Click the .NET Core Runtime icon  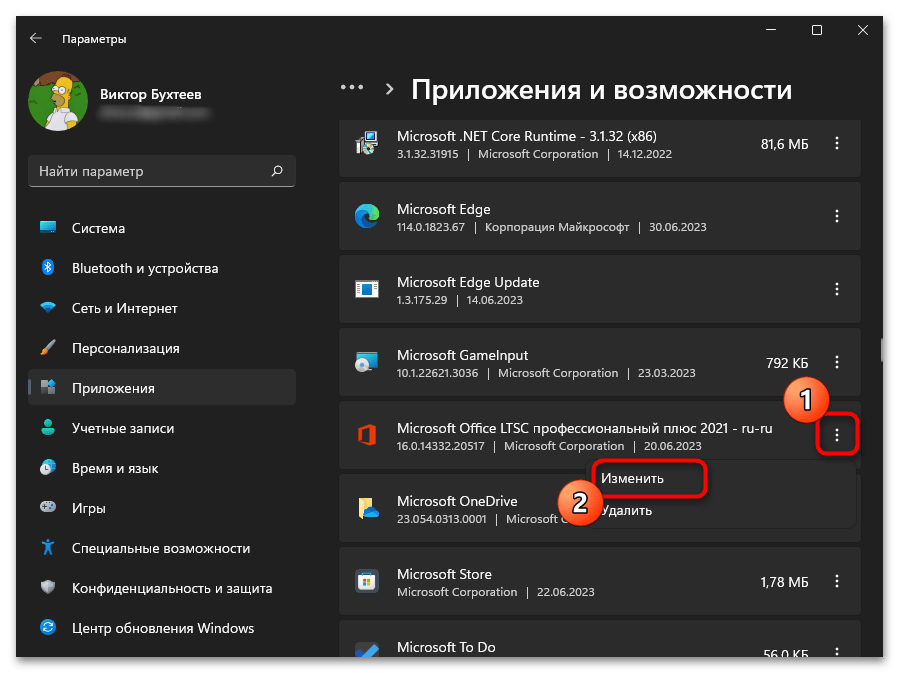point(367,143)
